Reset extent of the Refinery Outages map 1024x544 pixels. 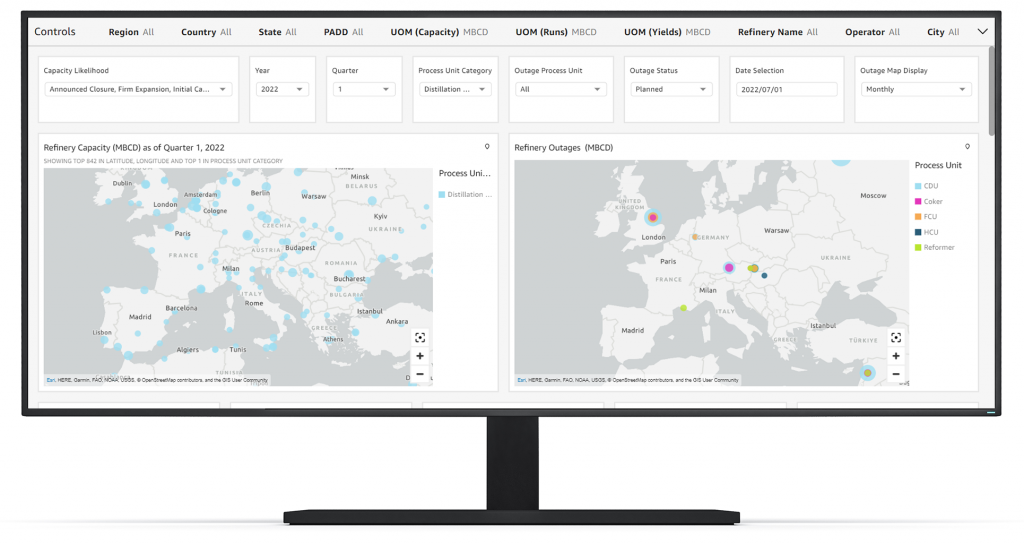(896, 338)
